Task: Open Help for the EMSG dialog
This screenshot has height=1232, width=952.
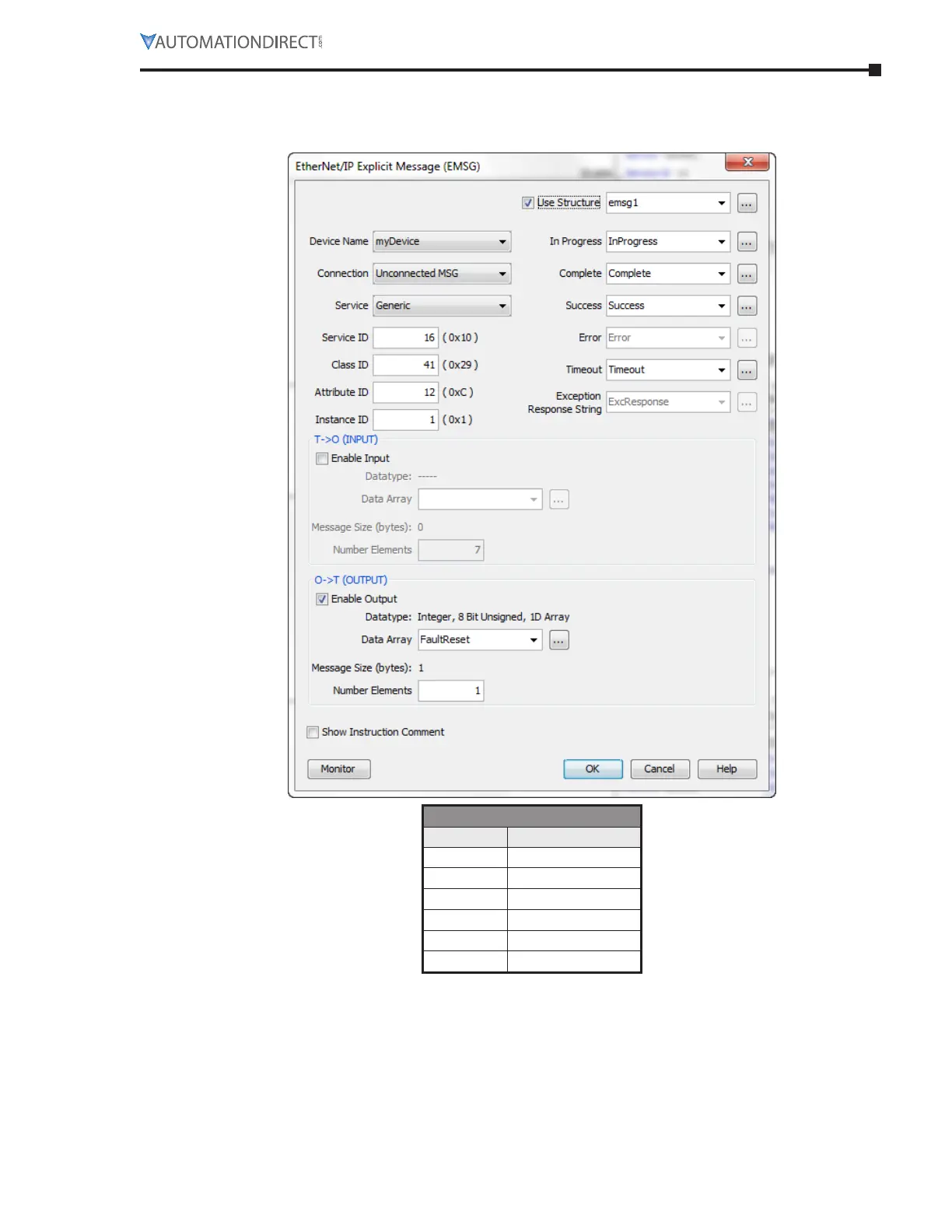Action: pyautogui.click(x=727, y=769)
